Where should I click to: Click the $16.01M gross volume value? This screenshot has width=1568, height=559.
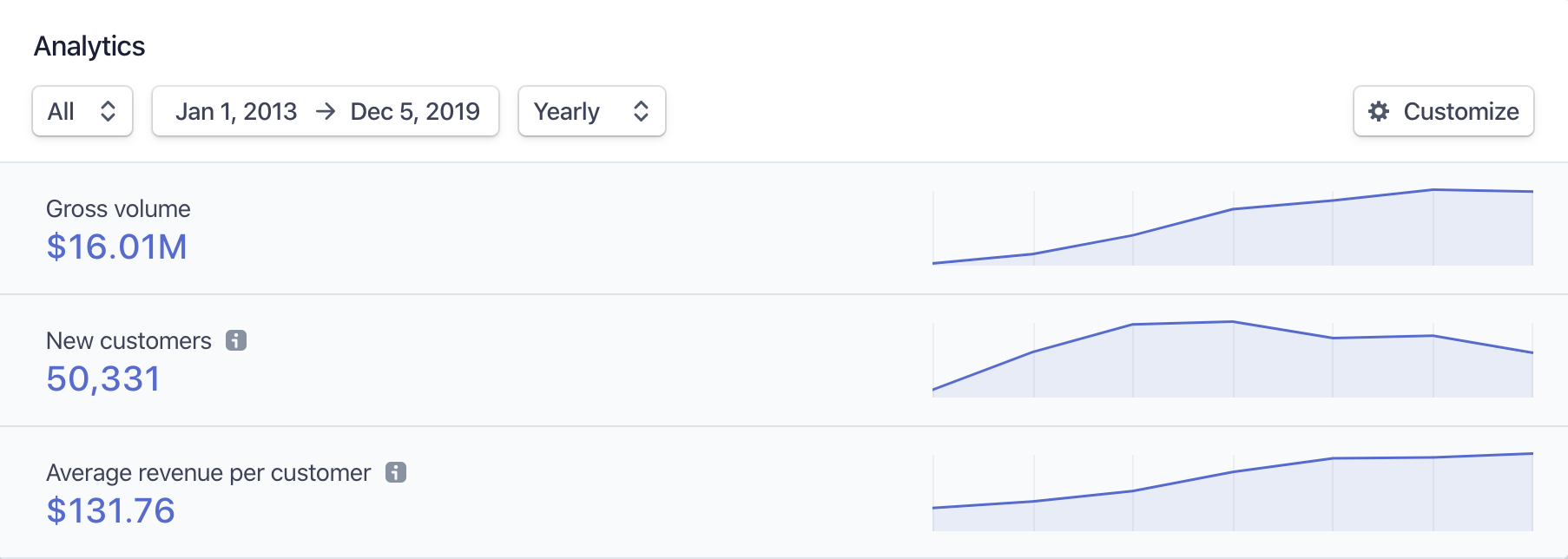[116, 247]
